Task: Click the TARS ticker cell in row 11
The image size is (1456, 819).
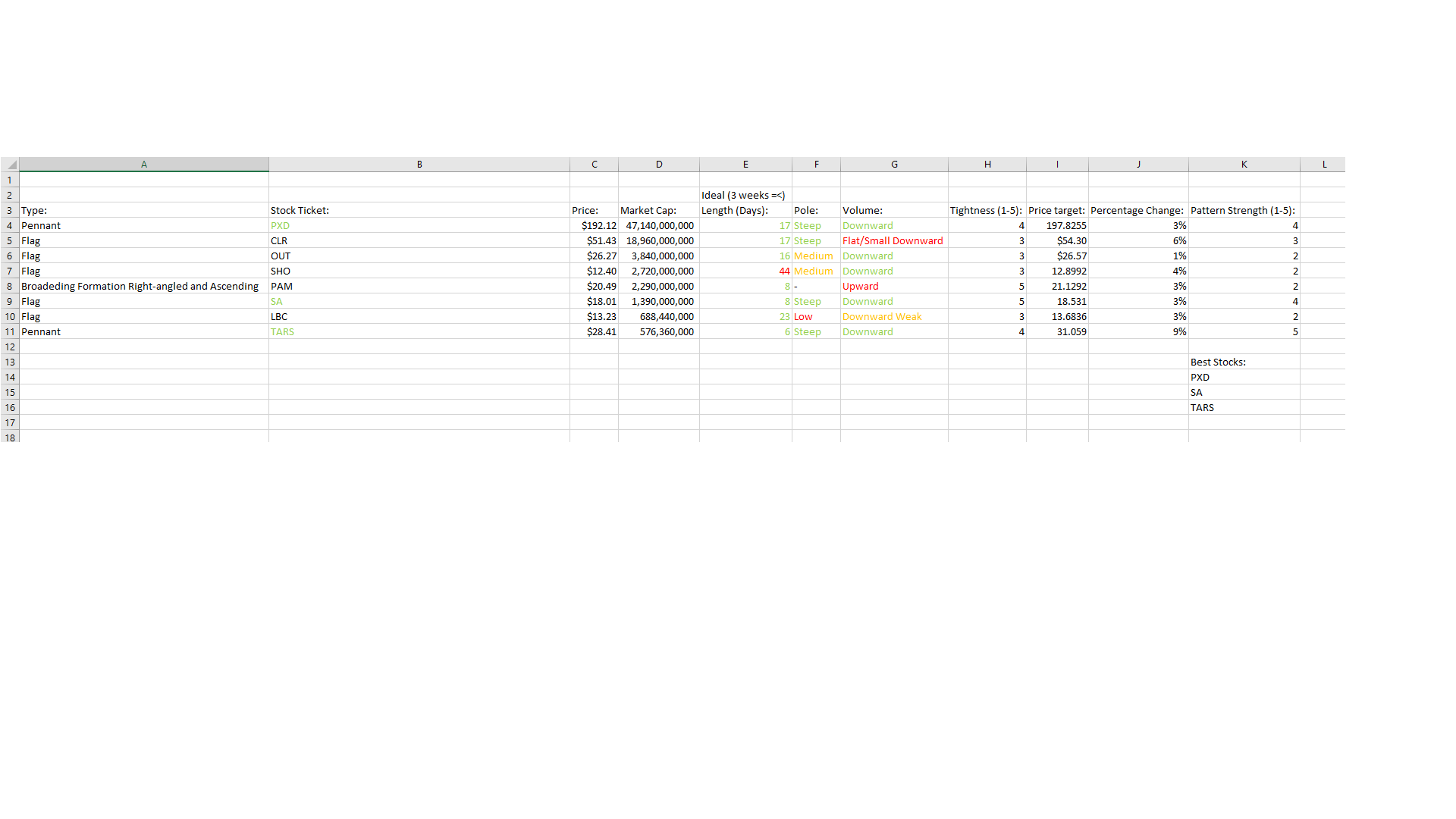Action: click(282, 332)
